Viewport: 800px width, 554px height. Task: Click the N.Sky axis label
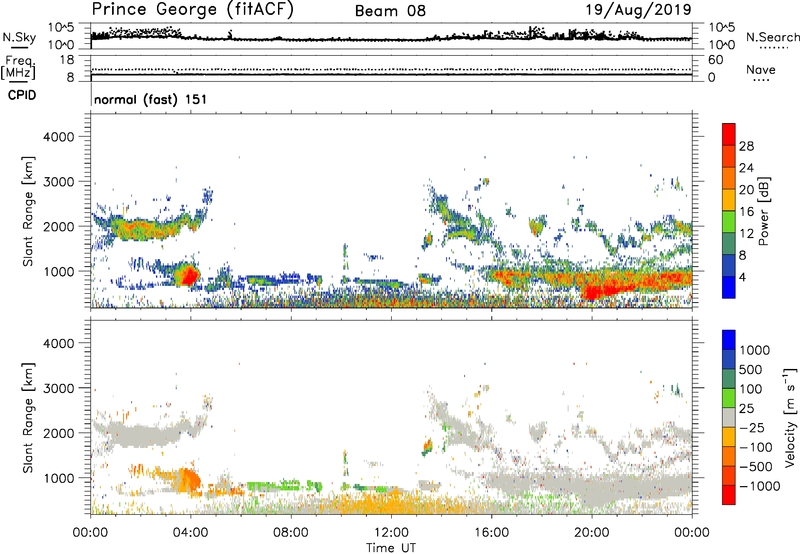coord(19,37)
